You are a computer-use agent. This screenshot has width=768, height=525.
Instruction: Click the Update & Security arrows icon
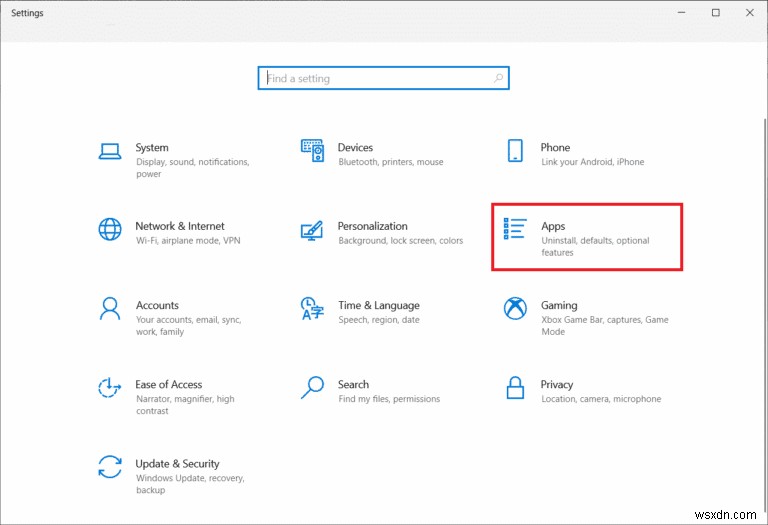tap(110, 466)
